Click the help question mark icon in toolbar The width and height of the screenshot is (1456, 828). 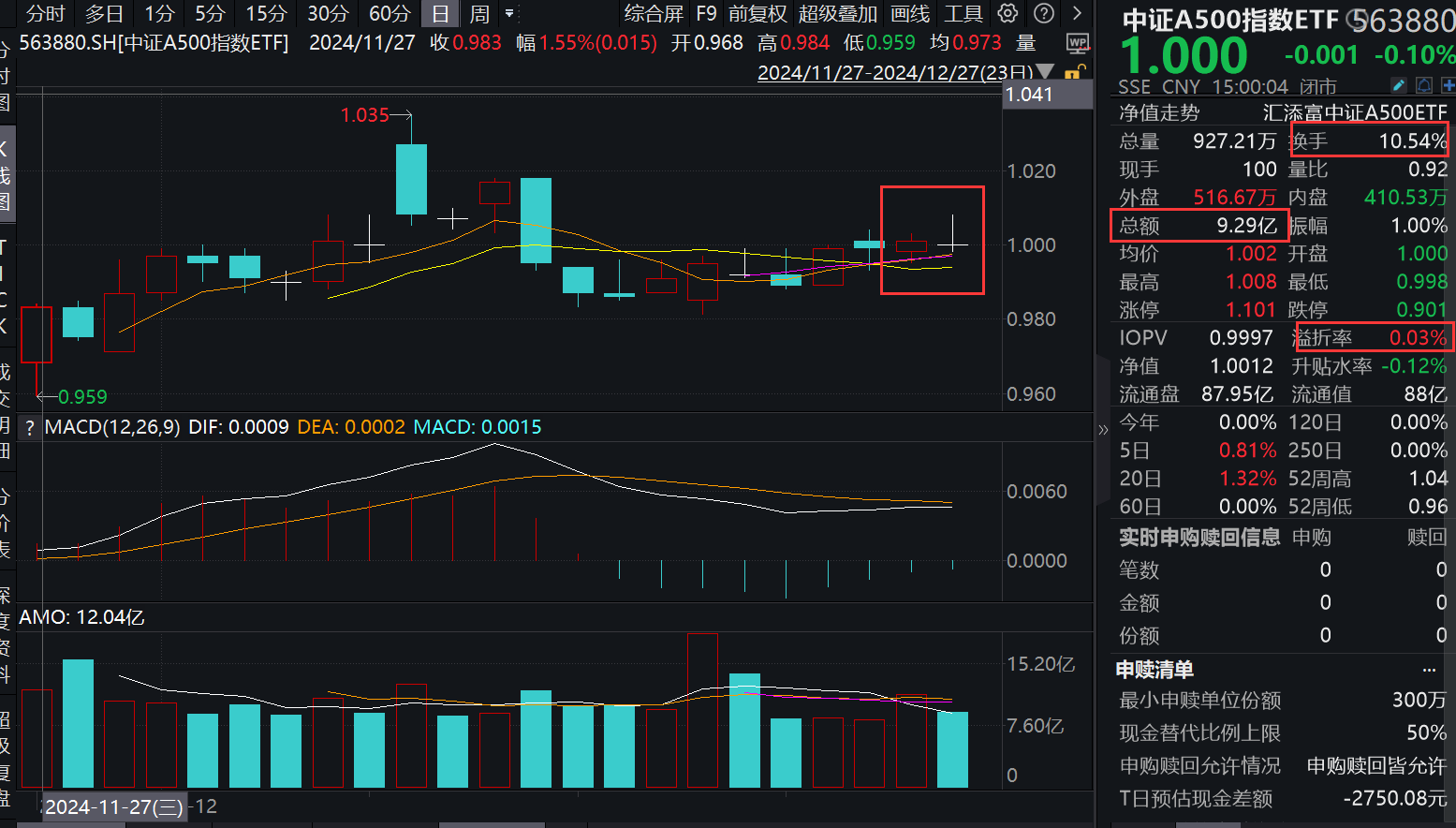click(x=1043, y=13)
